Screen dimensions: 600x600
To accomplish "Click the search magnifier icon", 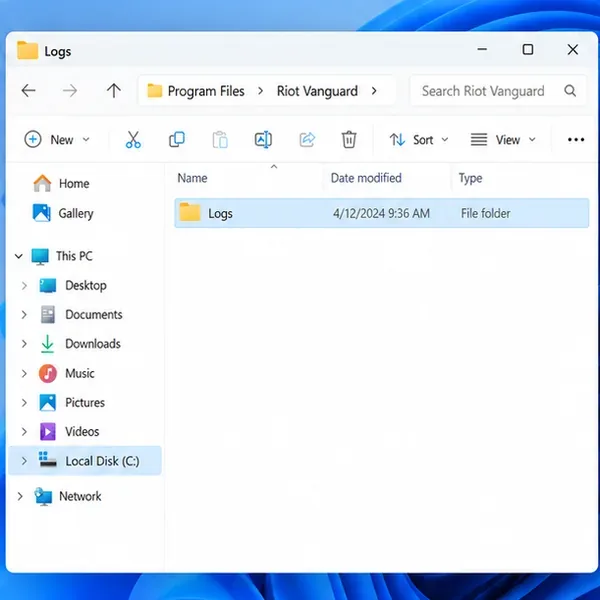I will tap(570, 91).
